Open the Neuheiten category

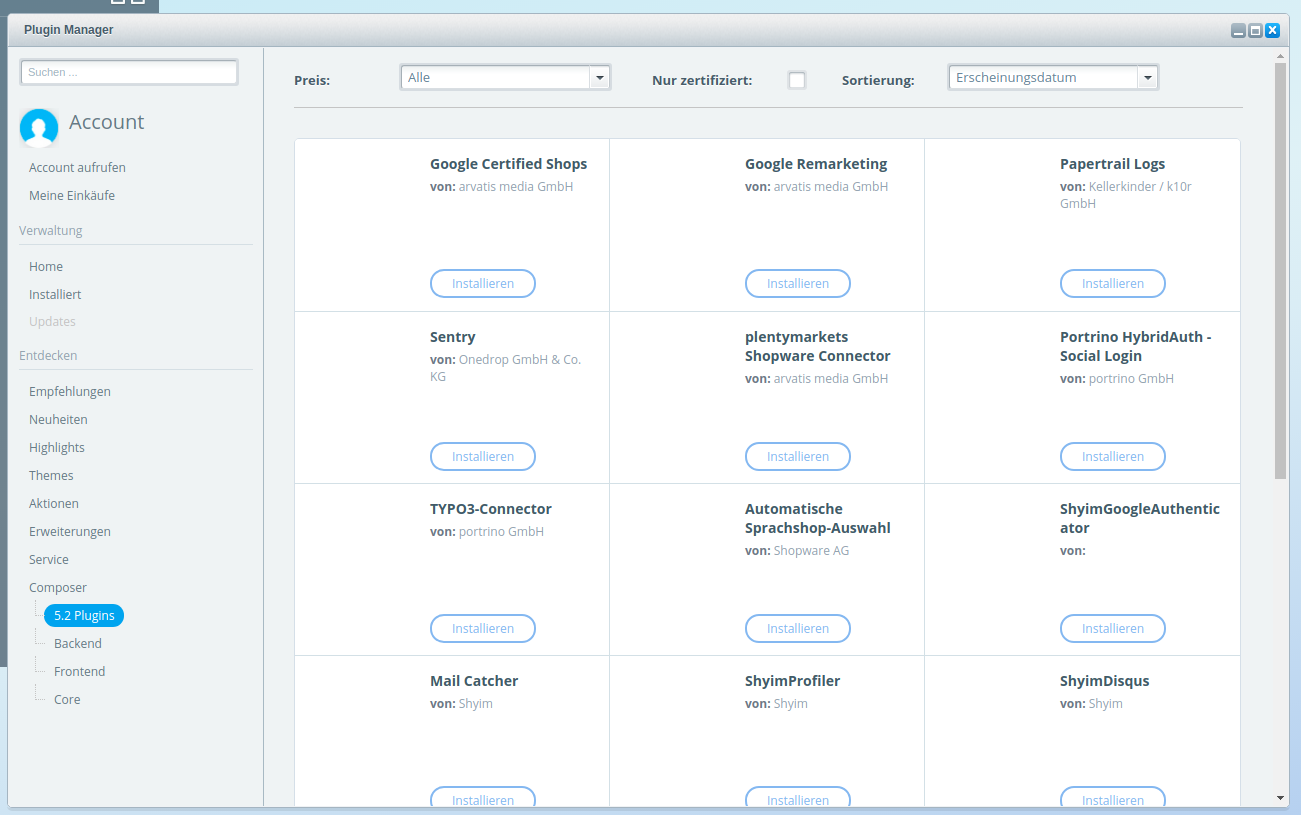click(x=58, y=419)
